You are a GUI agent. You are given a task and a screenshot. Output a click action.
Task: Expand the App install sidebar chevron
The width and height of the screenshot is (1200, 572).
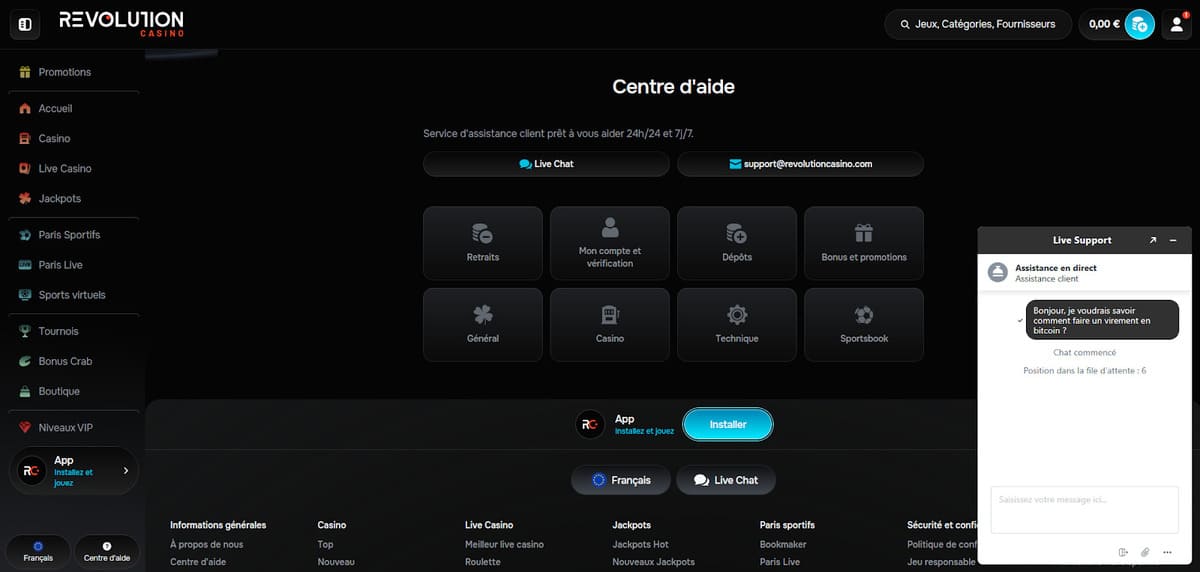[x=125, y=470]
